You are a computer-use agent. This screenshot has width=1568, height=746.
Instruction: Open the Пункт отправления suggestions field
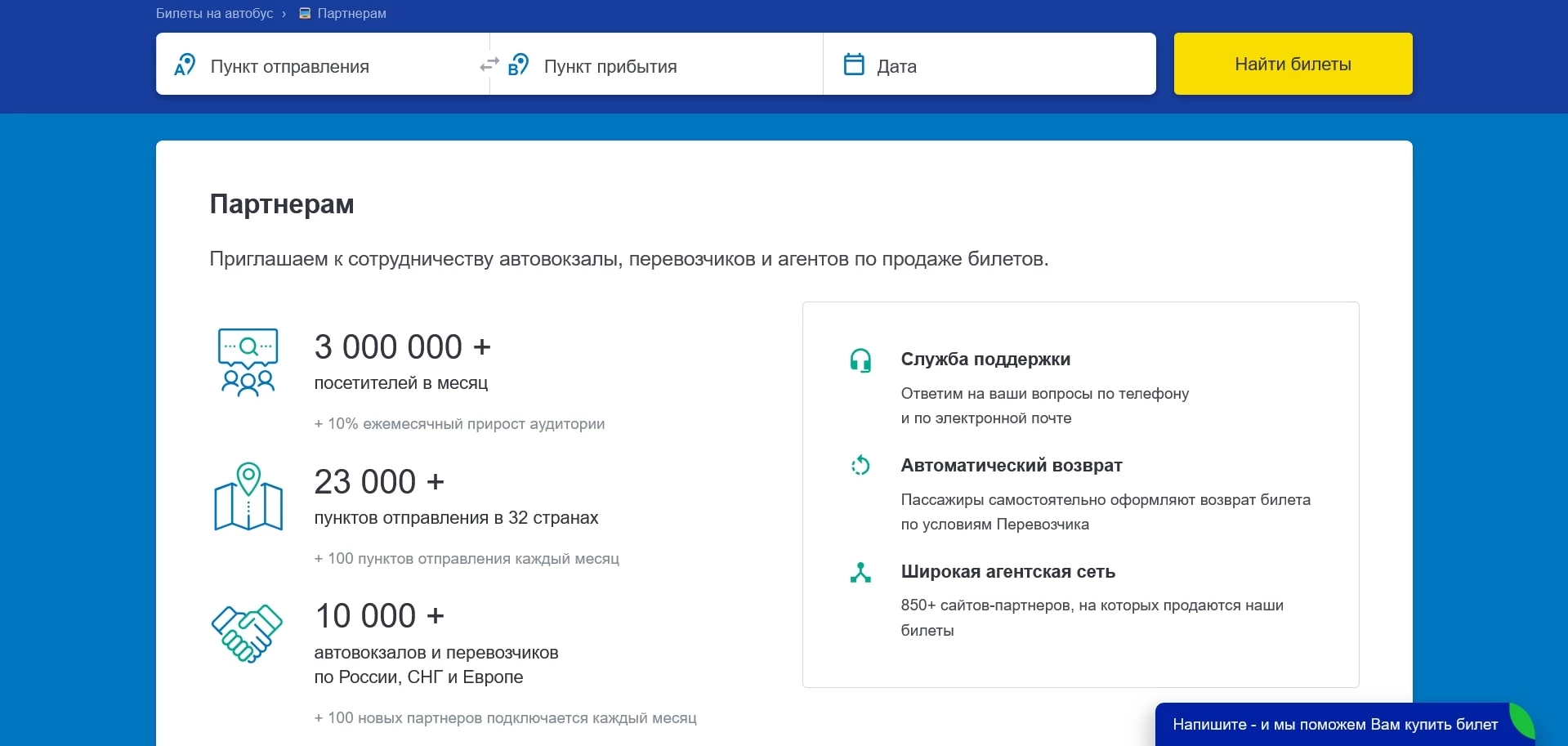pos(327,65)
